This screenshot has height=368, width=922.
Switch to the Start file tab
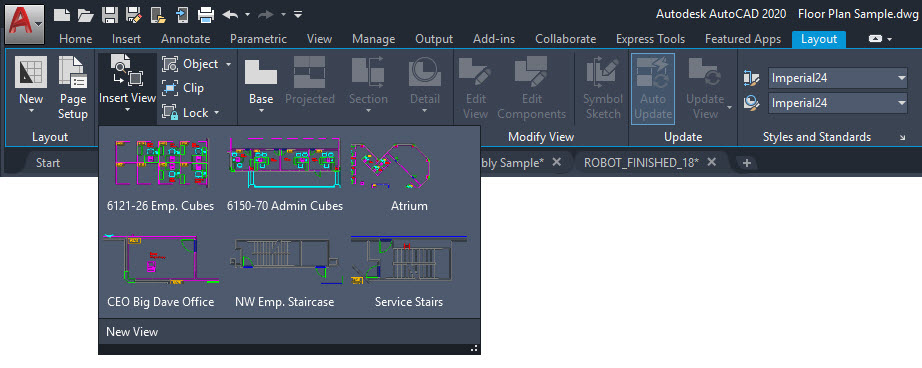coord(48,163)
